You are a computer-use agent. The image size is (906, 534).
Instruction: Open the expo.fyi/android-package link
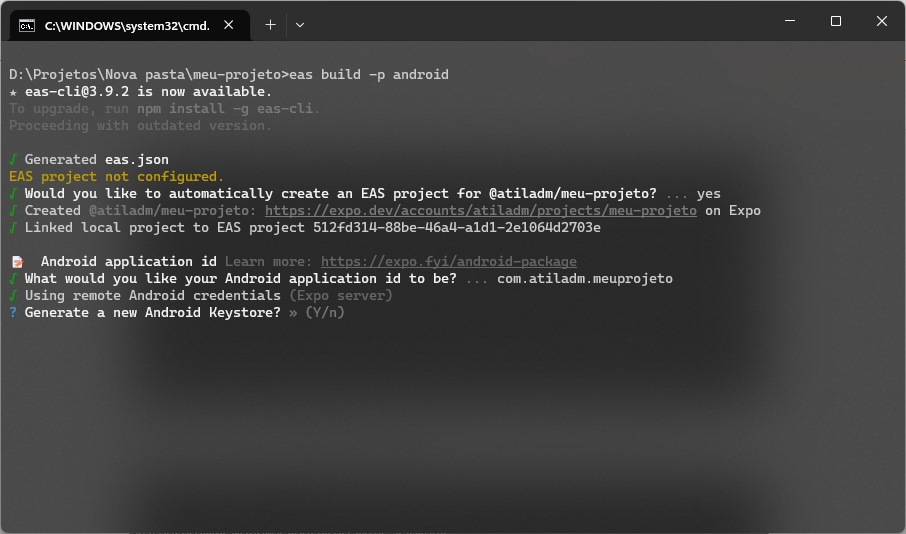tap(449, 262)
